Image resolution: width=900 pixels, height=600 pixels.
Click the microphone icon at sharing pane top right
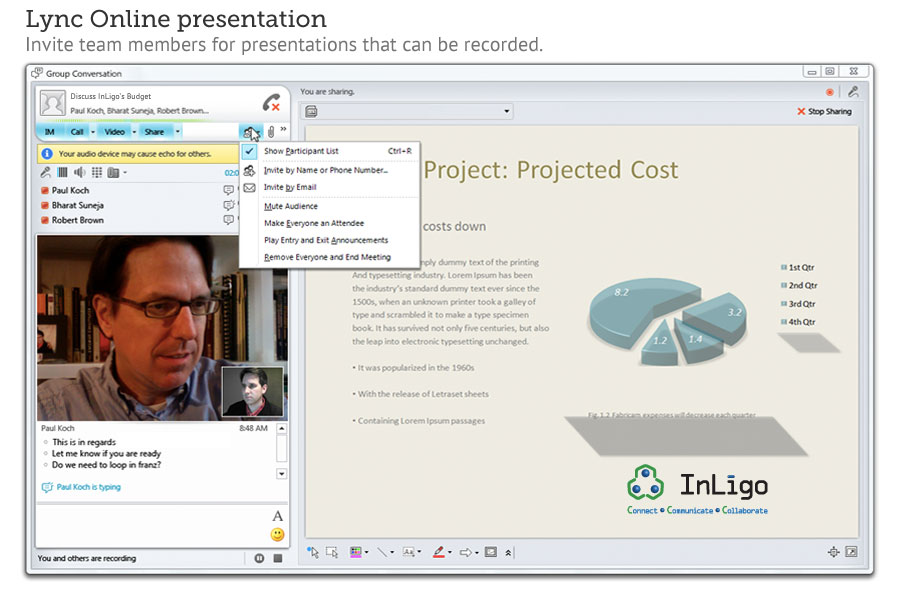tap(853, 91)
